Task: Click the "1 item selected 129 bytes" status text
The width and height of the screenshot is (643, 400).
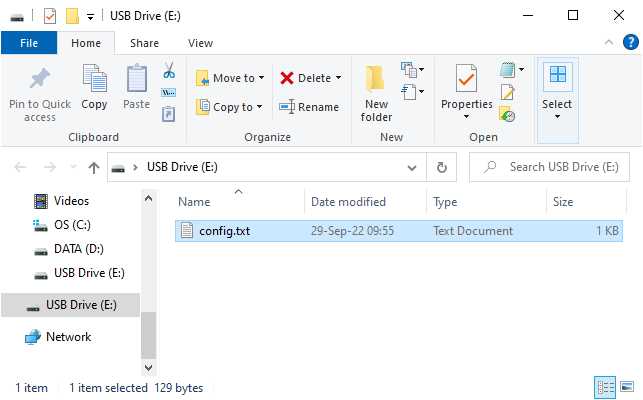Action: 136,388
